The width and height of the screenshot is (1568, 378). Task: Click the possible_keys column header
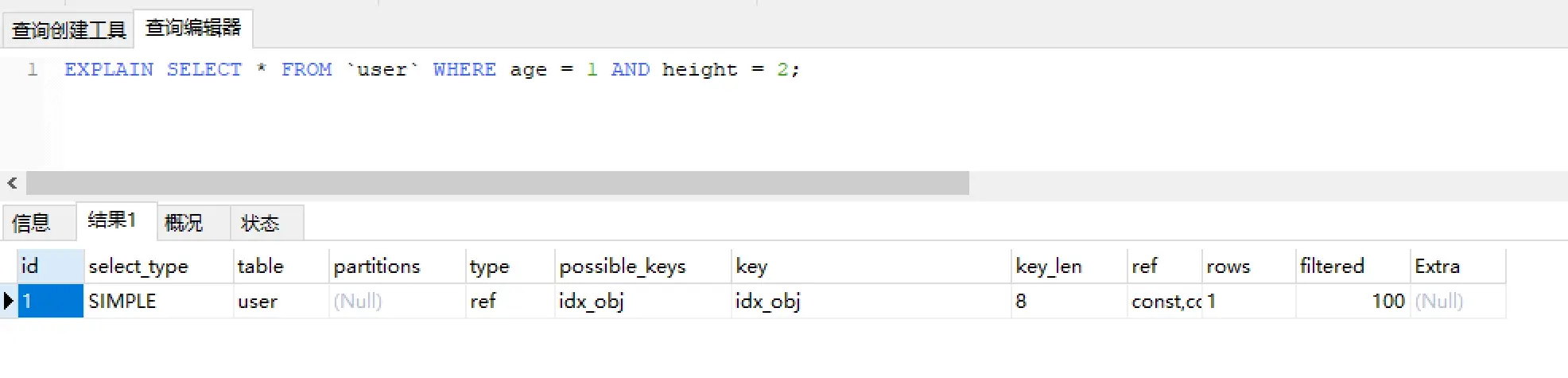coord(622,266)
